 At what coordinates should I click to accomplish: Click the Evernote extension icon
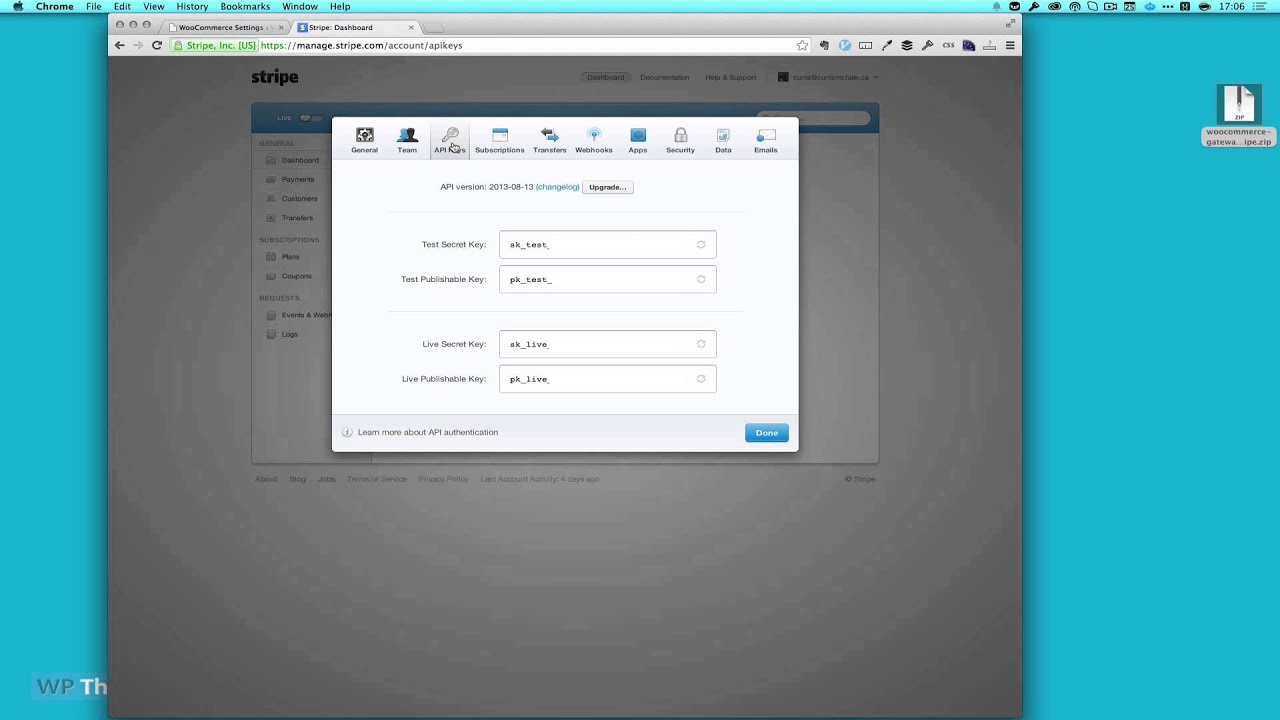click(x=824, y=45)
